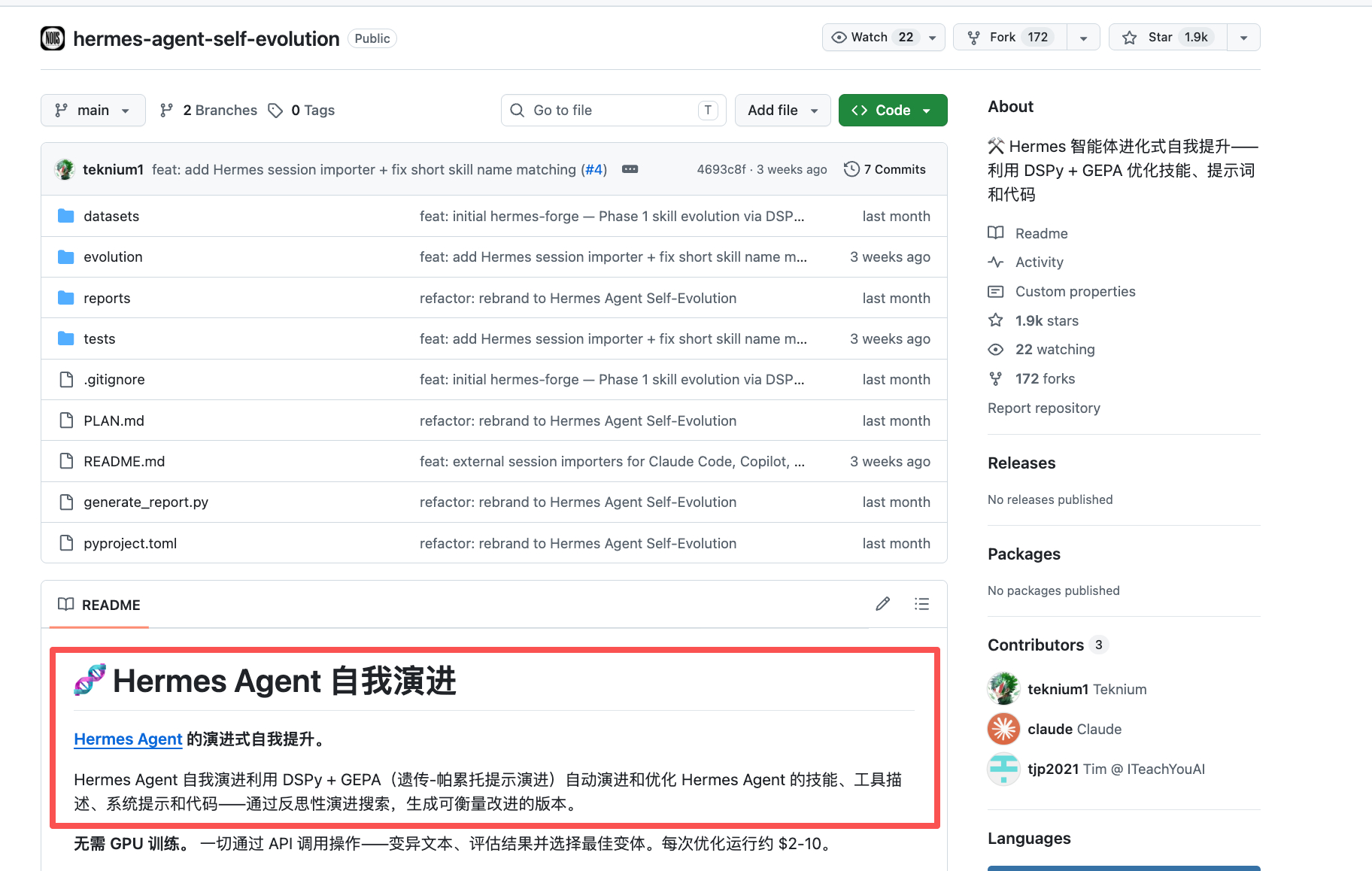Expand the Add file dropdown

[x=782, y=110]
